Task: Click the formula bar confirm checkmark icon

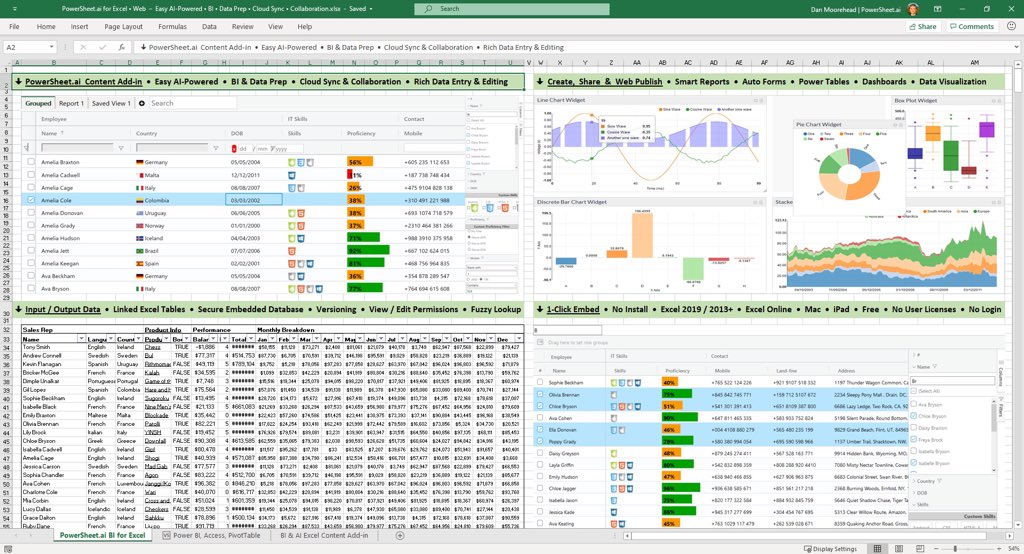Action: coord(103,47)
